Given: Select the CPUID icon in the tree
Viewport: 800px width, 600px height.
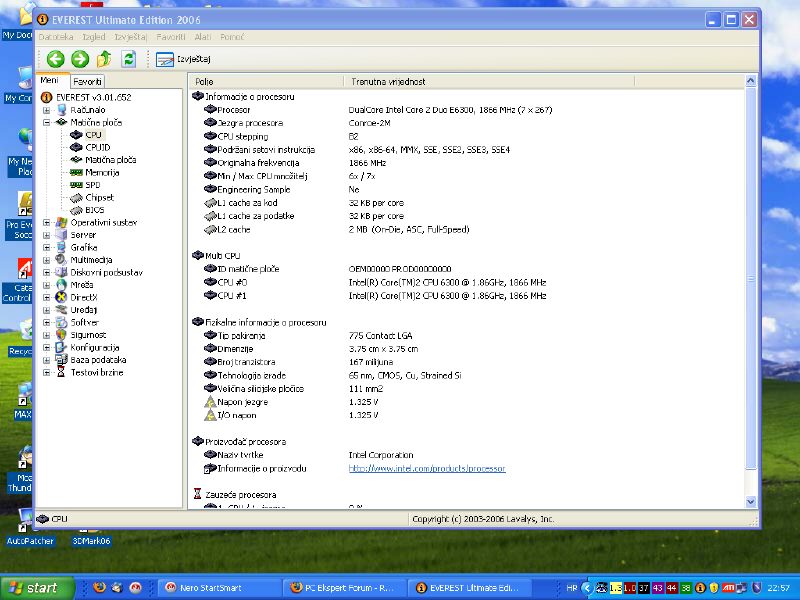Looking at the screenshot, I should point(76,147).
